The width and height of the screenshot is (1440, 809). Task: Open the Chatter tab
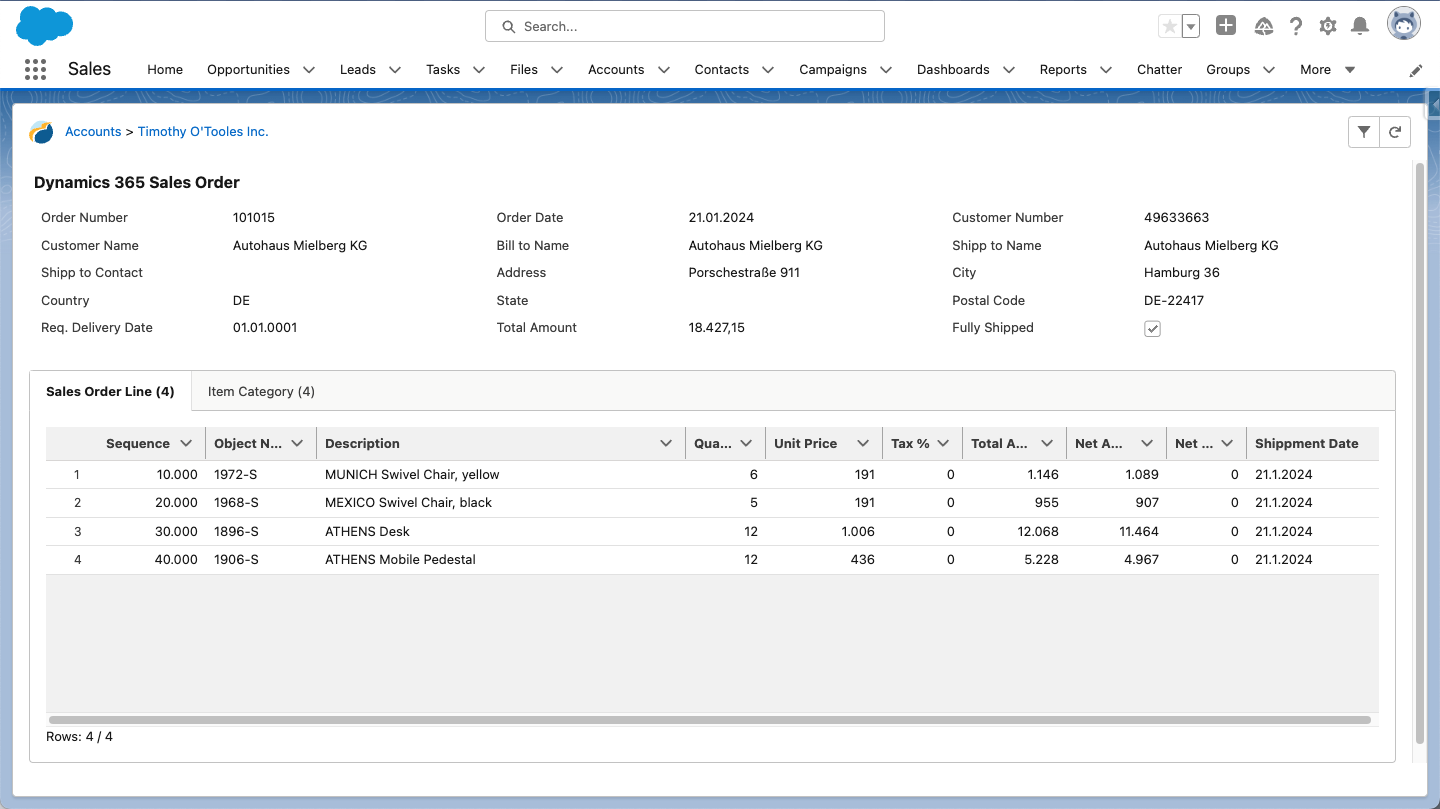click(1159, 70)
